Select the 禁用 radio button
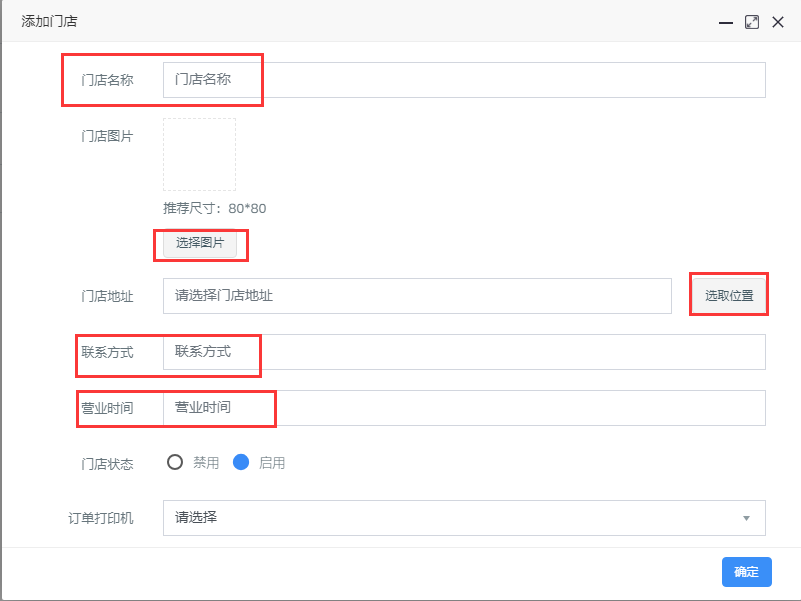This screenshot has height=601, width=801. click(175, 462)
